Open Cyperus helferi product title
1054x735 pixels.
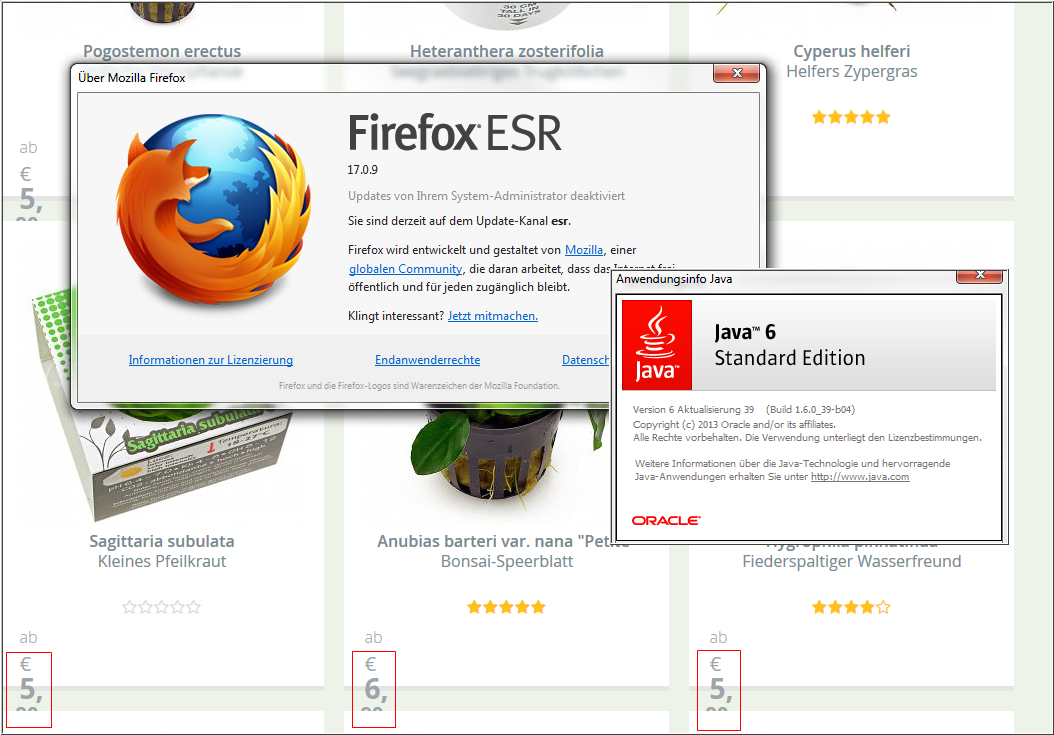[852, 51]
